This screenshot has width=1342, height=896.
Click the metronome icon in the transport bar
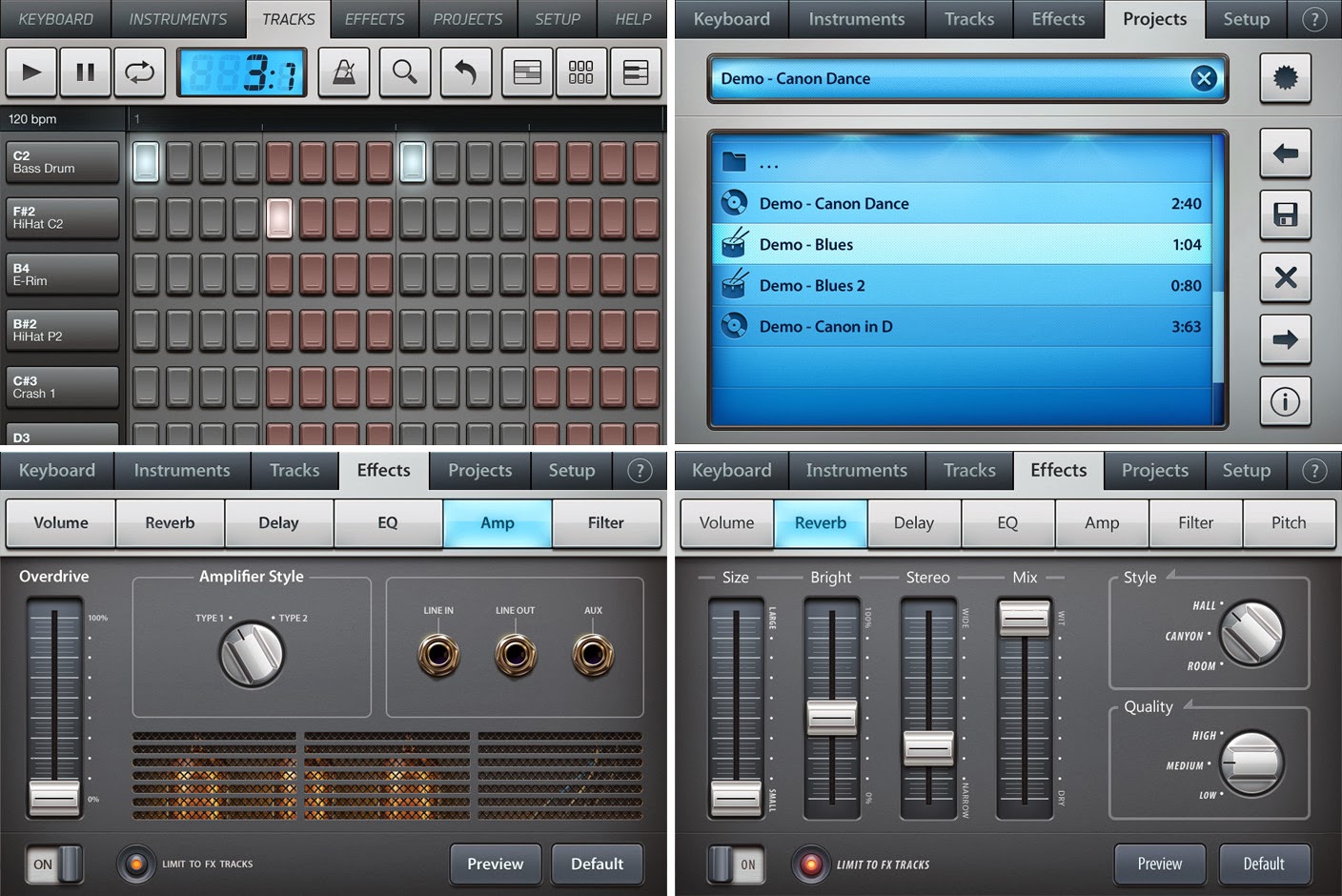click(x=344, y=72)
